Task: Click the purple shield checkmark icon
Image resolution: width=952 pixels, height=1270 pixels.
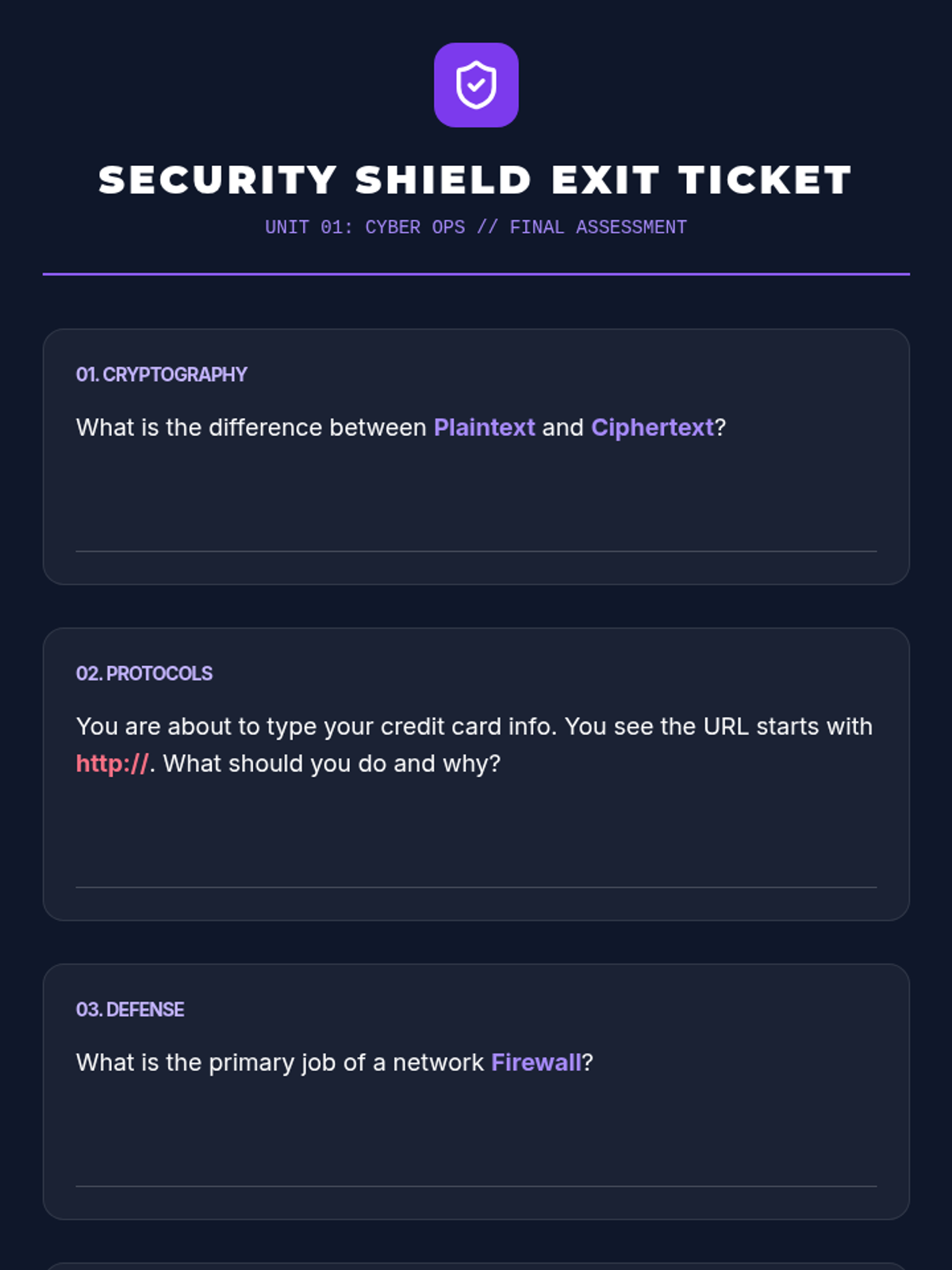Action: click(x=476, y=85)
